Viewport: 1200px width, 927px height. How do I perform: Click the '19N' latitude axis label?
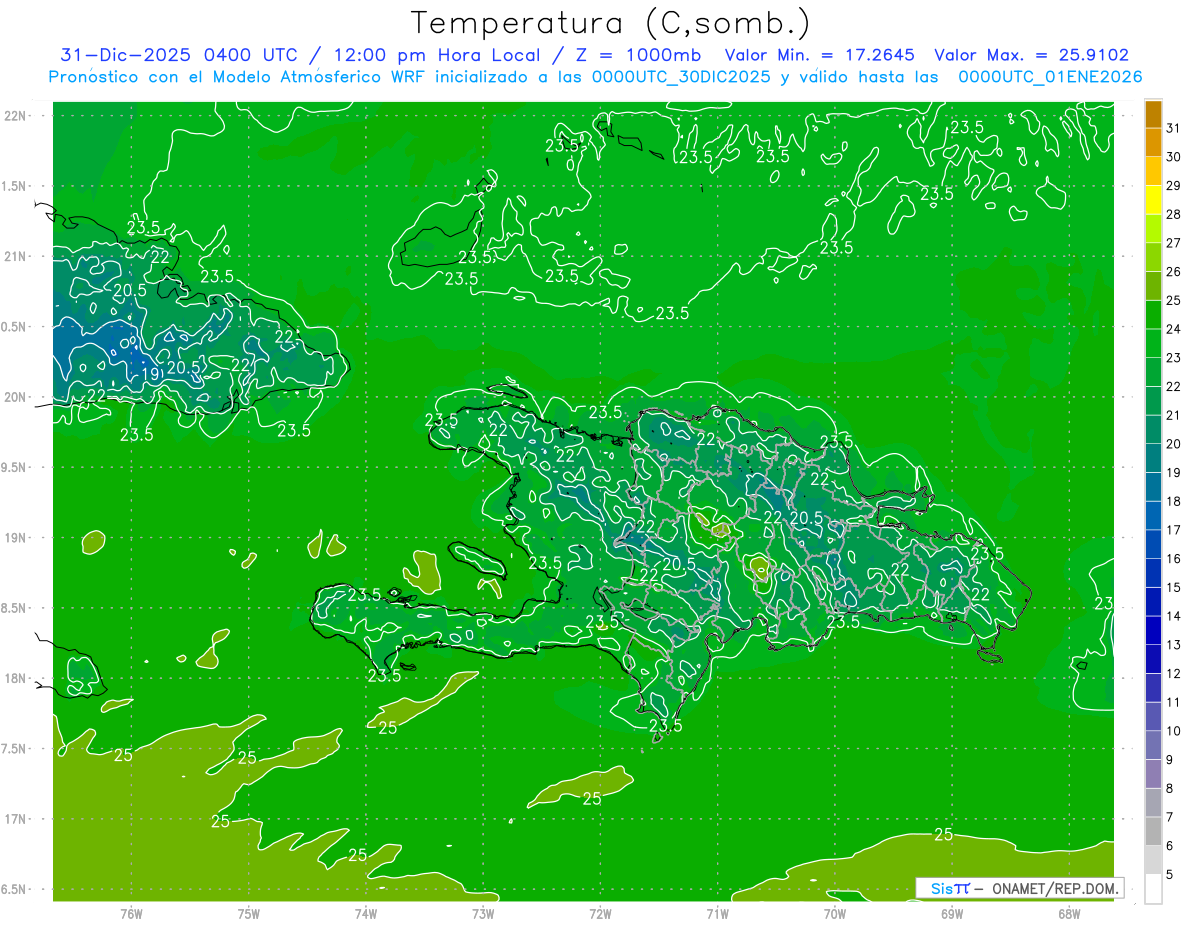15,537
